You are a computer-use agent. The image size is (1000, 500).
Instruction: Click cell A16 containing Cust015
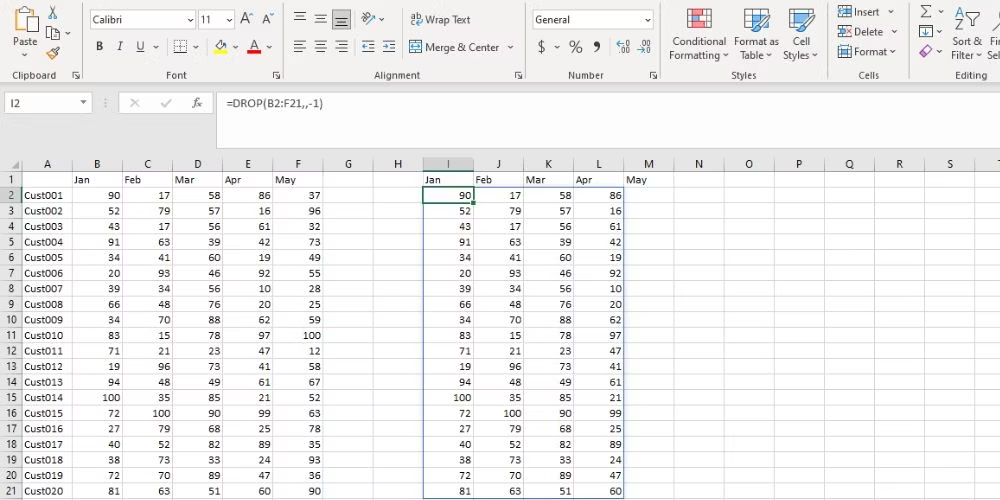click(x=47, y=413)
